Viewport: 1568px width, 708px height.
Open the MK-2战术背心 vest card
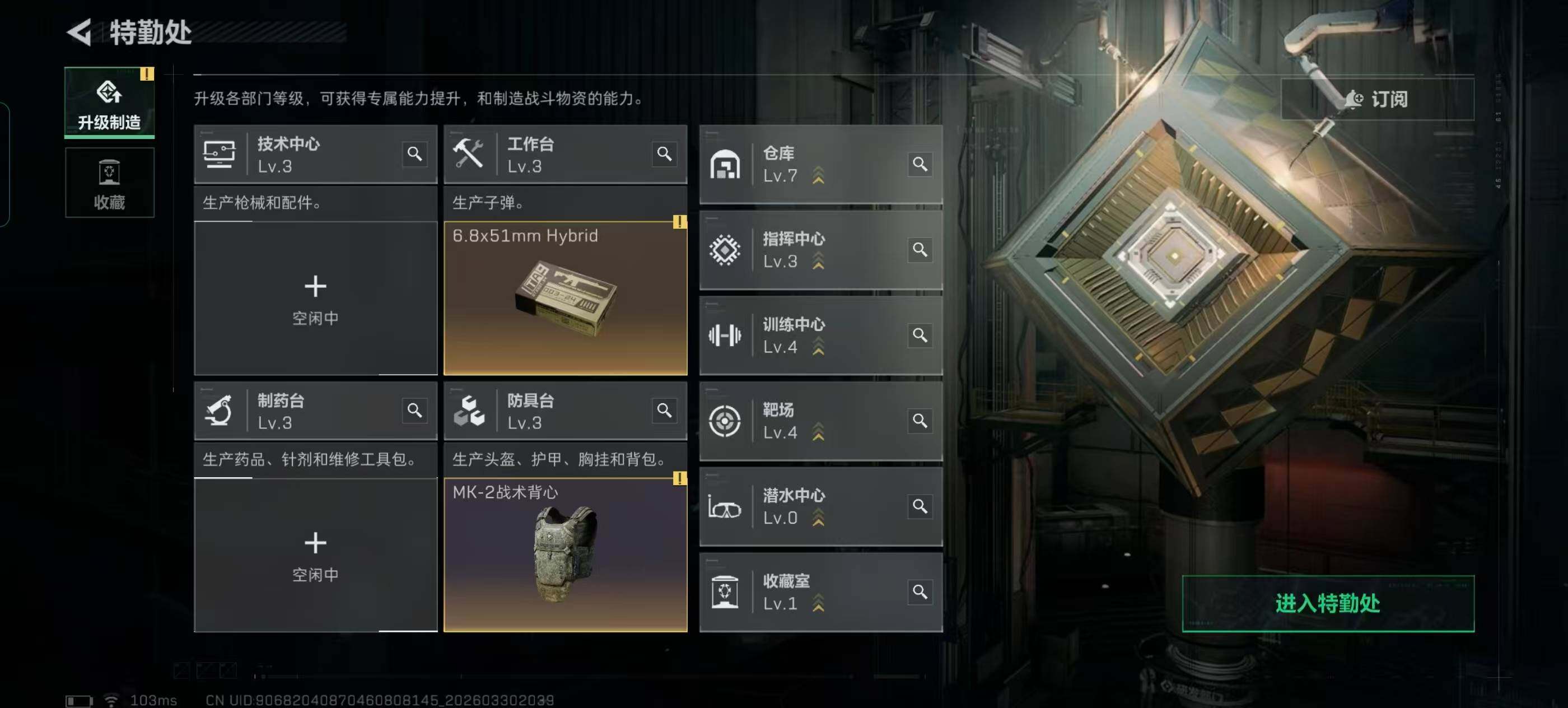tap(566, 555)
